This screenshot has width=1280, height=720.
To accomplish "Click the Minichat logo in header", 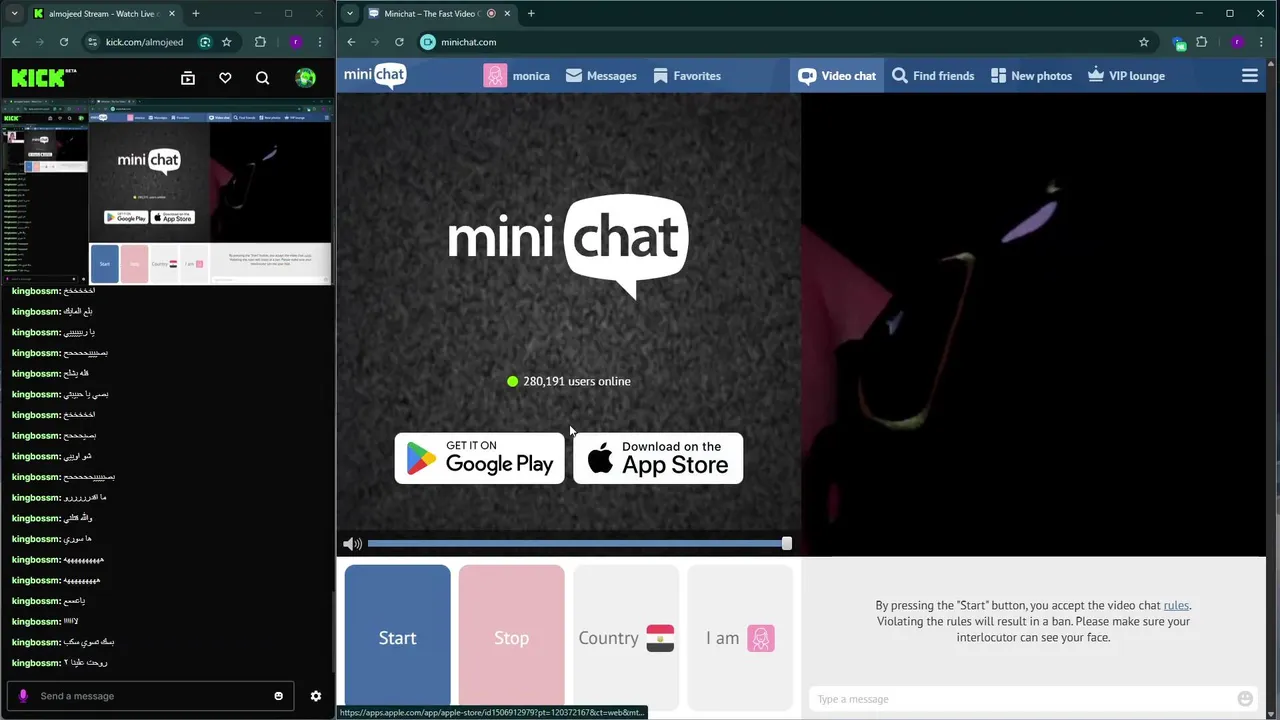I will pos(375,76).
